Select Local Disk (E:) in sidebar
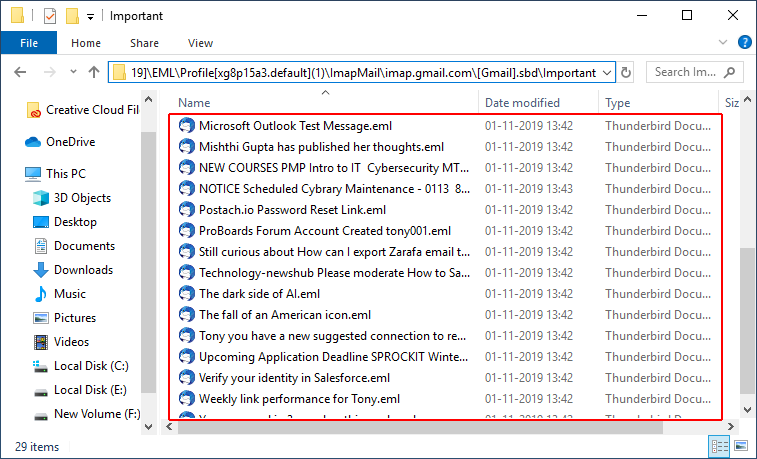The image size is (757, 459). click(80, 390)
